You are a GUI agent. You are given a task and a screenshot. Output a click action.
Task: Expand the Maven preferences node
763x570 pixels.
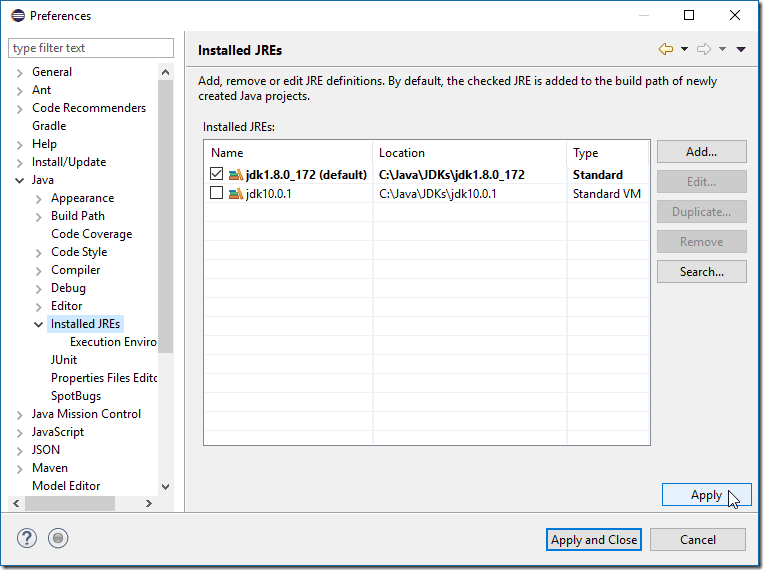[19, 469]
